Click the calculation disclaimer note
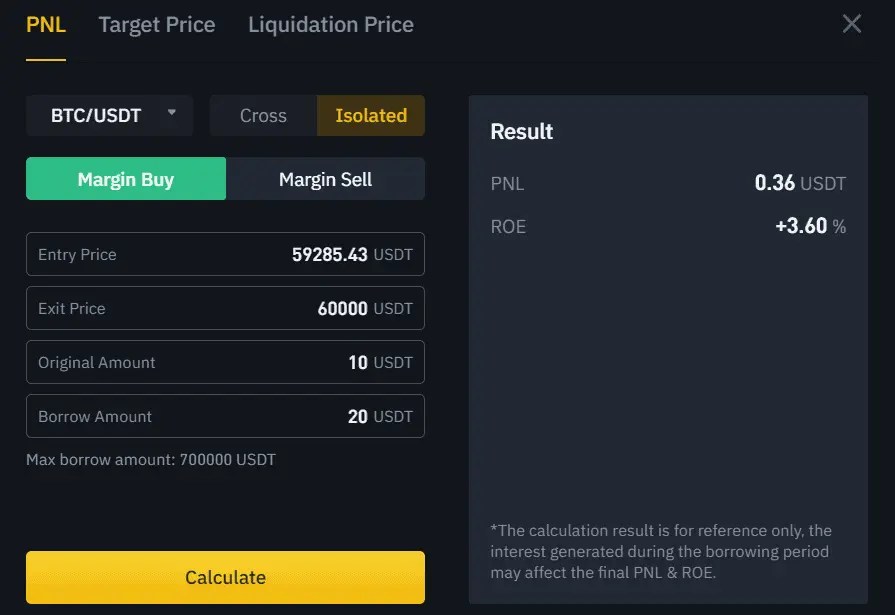Image resolution: width=895 pixels, height=615 pixels. [x=661, y=552]
